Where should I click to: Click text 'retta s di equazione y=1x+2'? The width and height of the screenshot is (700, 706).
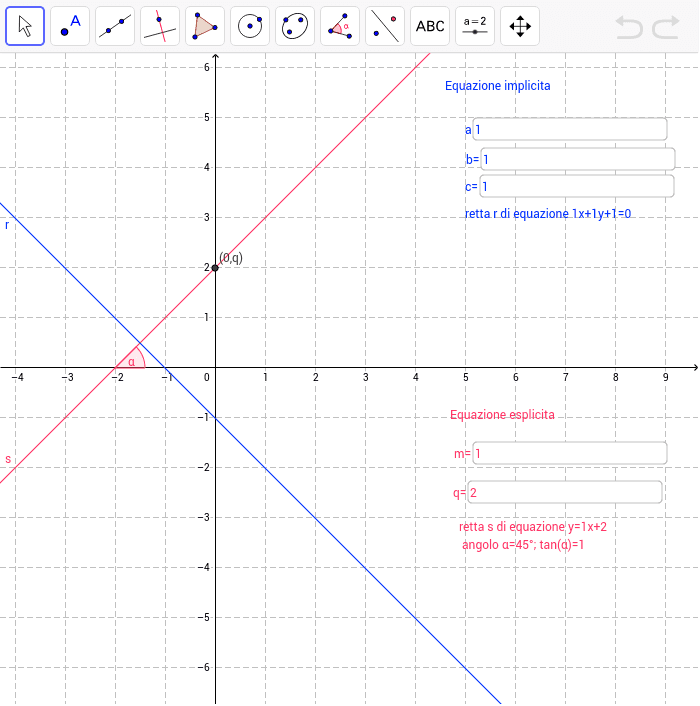(x=533, y=527)
